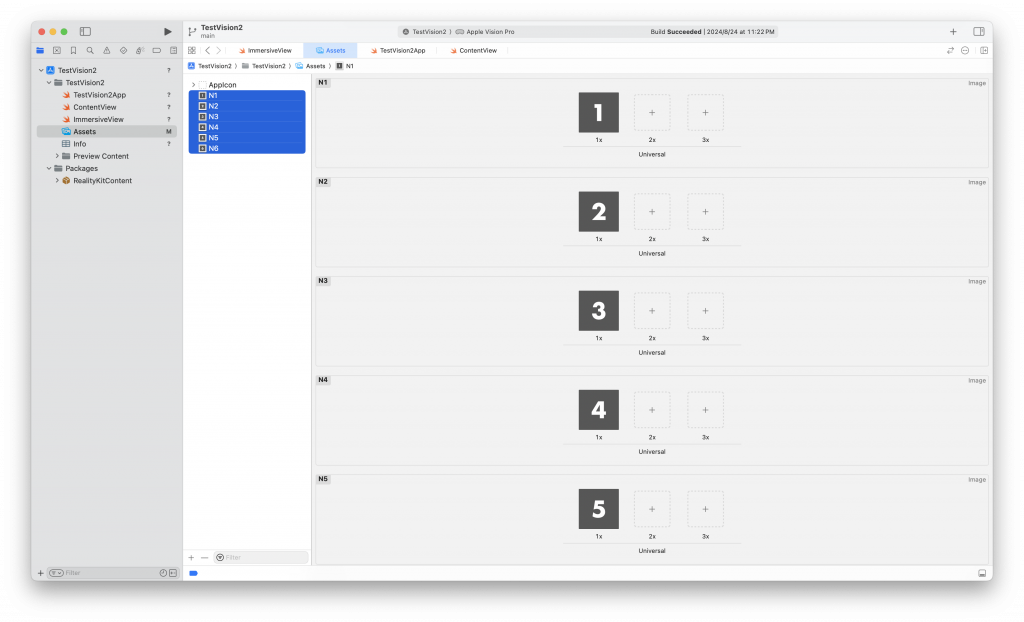Go back in editor history
1024x622 pixels.
tap(208, 50)
